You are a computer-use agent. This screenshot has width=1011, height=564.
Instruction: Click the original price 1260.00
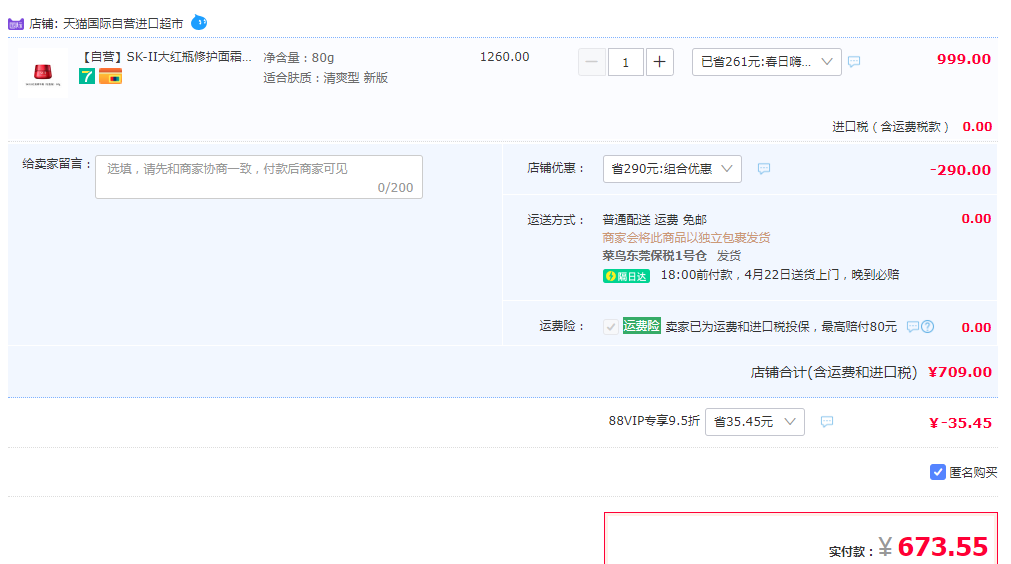[504, 57]
